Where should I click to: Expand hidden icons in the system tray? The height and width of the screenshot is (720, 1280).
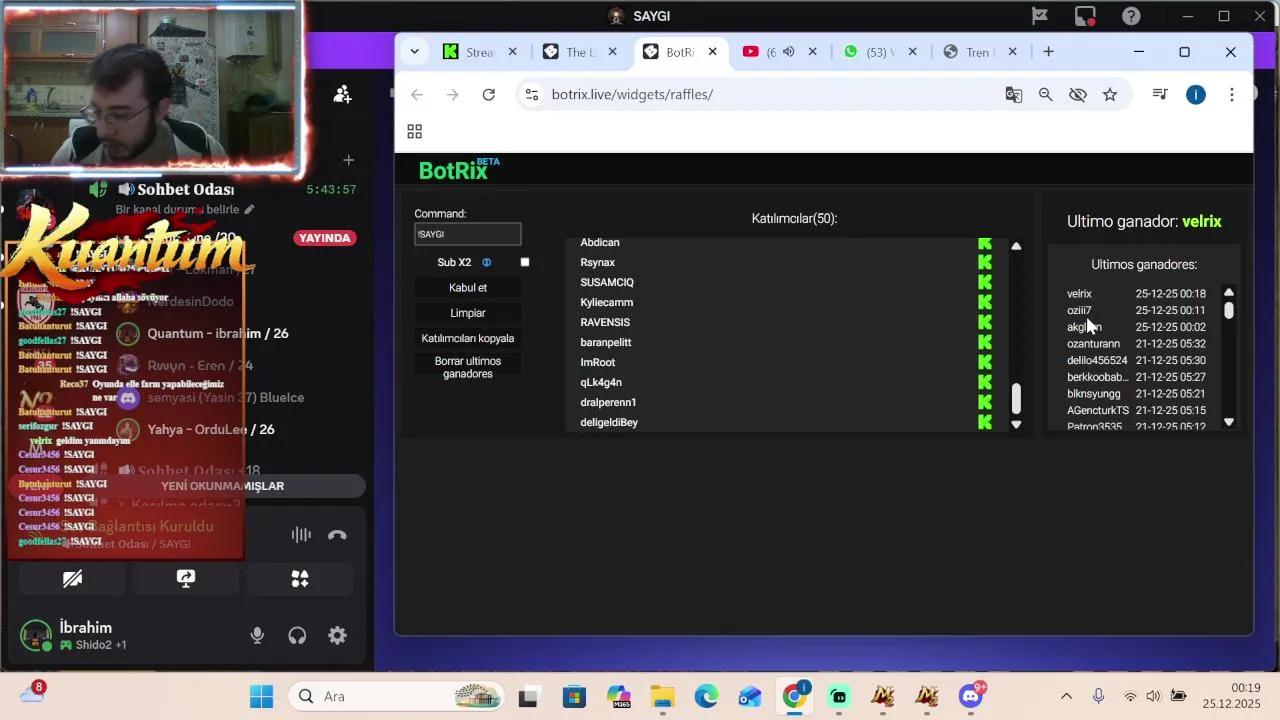tap(1066, 696)
